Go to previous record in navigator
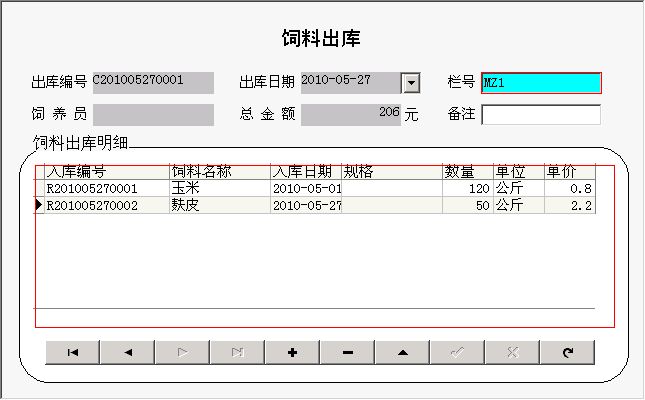 click(x=128, y=352)
